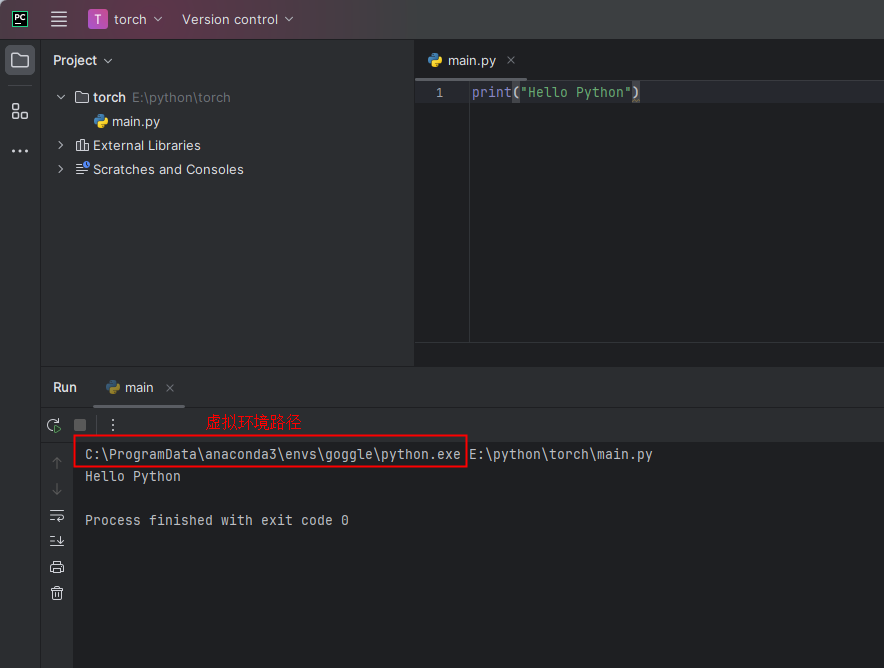Click line number 1 in the gutter

coord(439,92)
